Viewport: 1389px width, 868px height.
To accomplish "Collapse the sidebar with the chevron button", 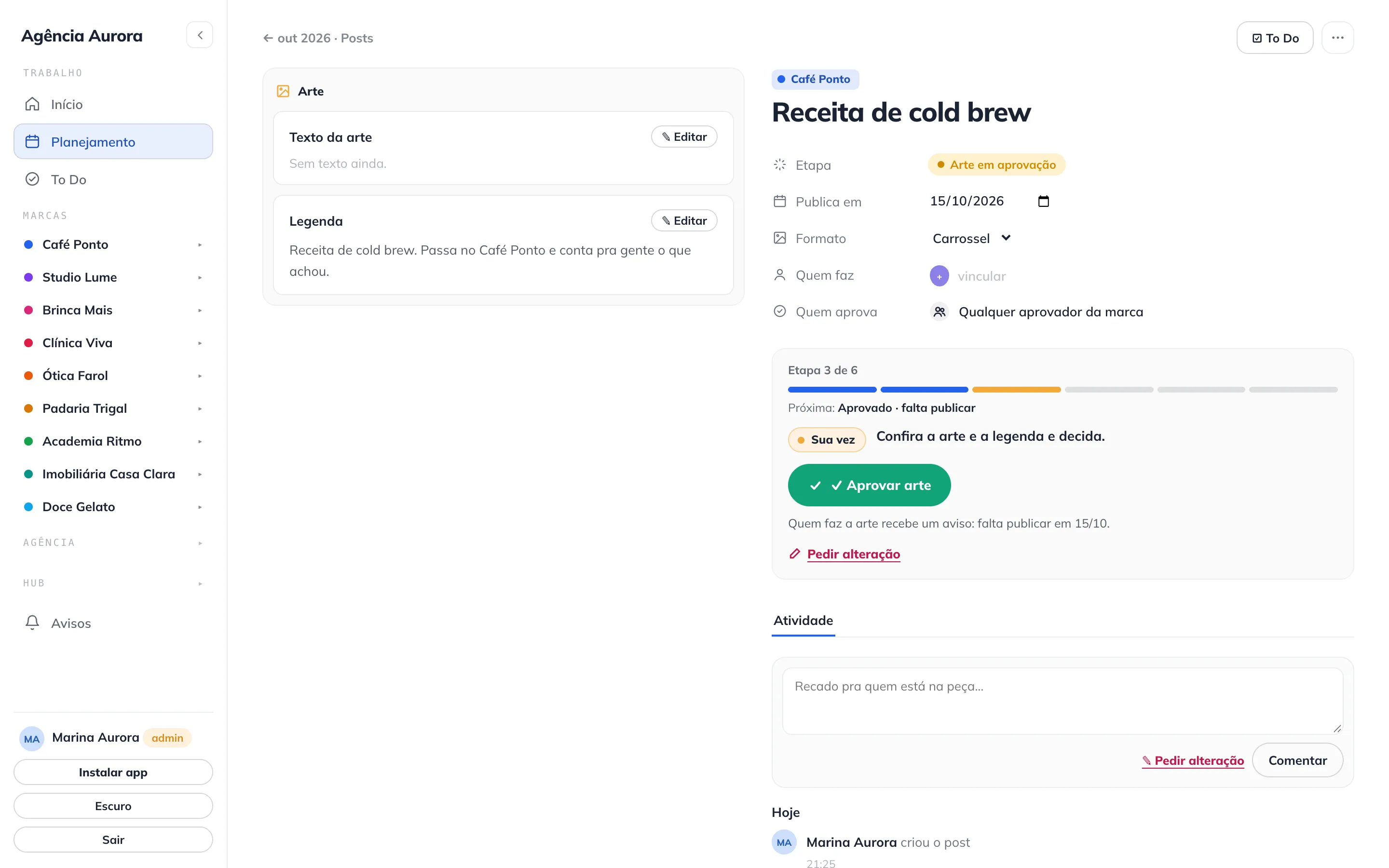I will (x=200, y=36).
